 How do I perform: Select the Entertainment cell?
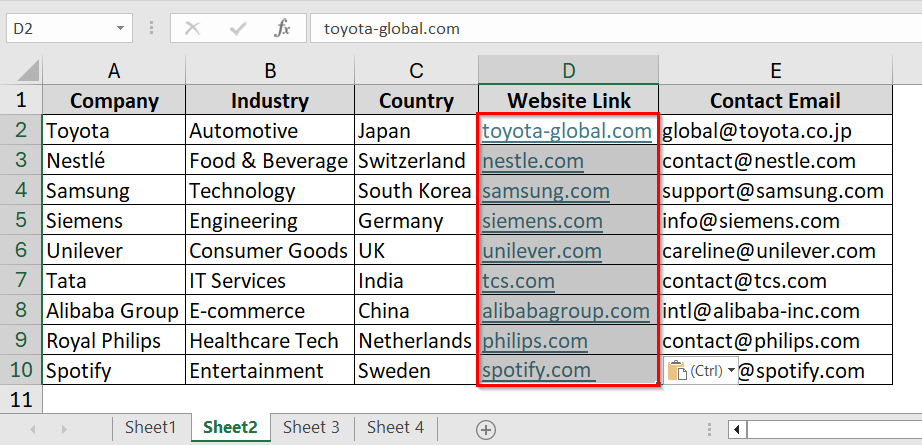click(270, 370)
